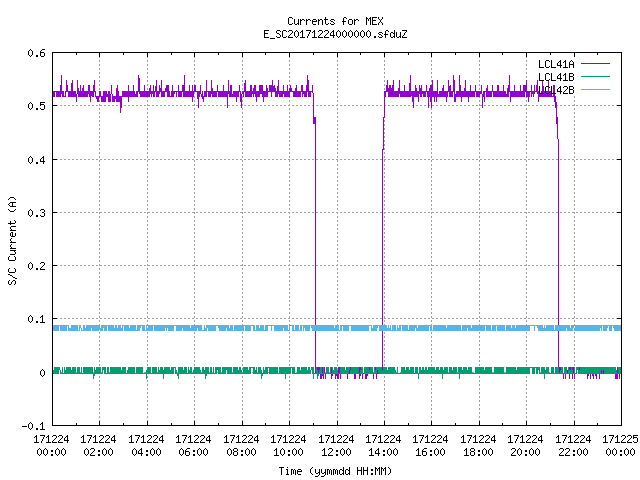Screen dimensions: 640x480
Task: Click the blue LCL42B trace near 0.08 A
Action: pyautogui.click(x=337, y=328)
